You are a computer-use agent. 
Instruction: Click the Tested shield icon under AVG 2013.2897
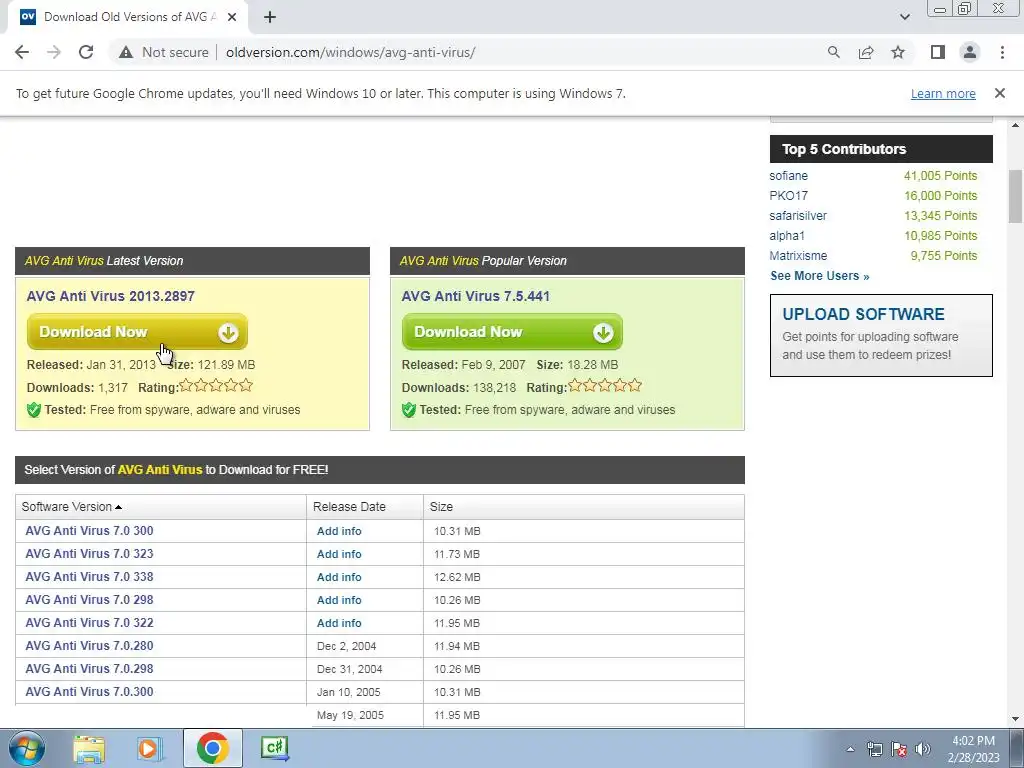click(x=34, y=410)
